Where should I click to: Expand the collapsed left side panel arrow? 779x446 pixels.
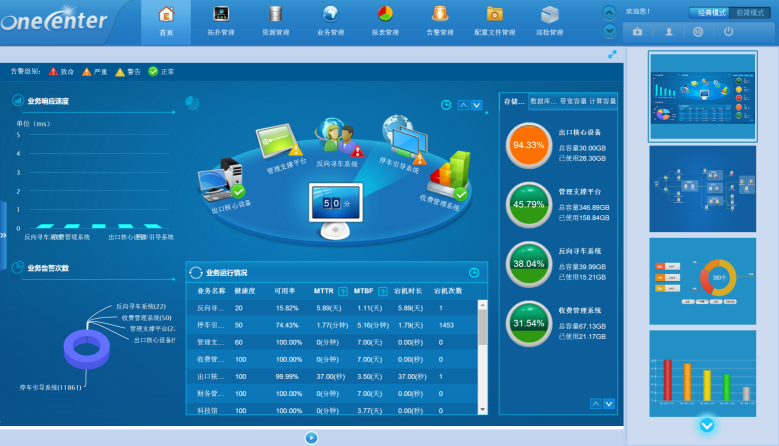(3, 236)
